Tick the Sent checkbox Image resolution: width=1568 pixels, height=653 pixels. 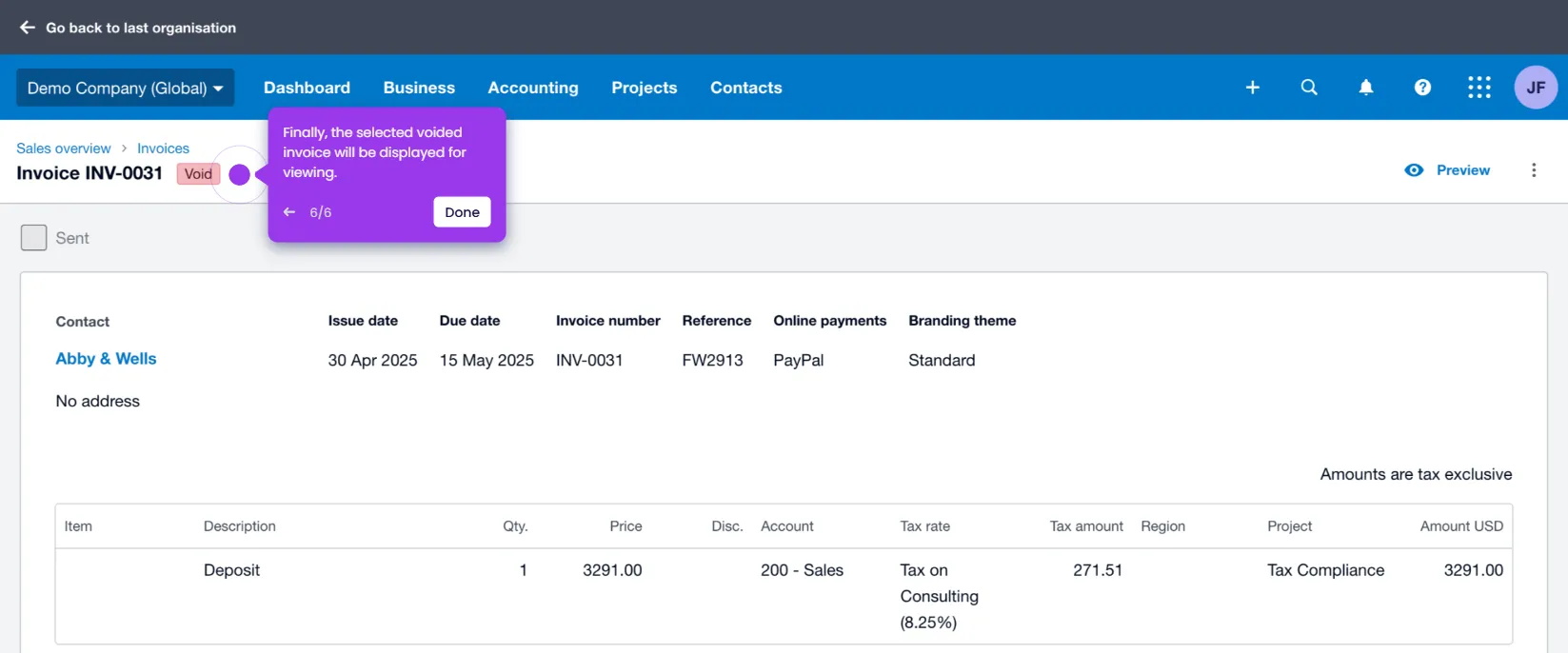coord(34,238)
